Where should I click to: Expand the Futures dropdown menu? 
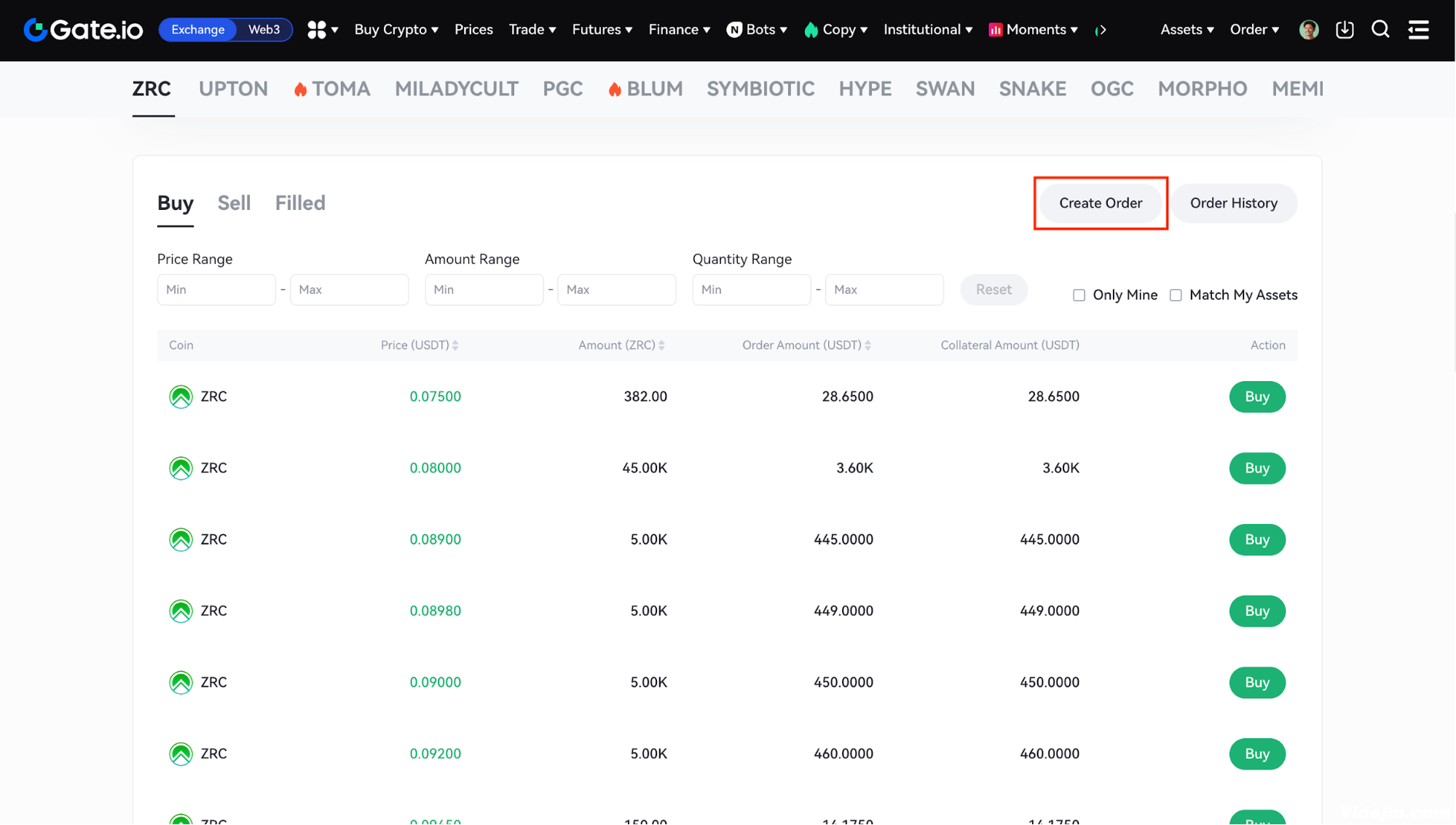pyautogui.click(x=602, y=30)
